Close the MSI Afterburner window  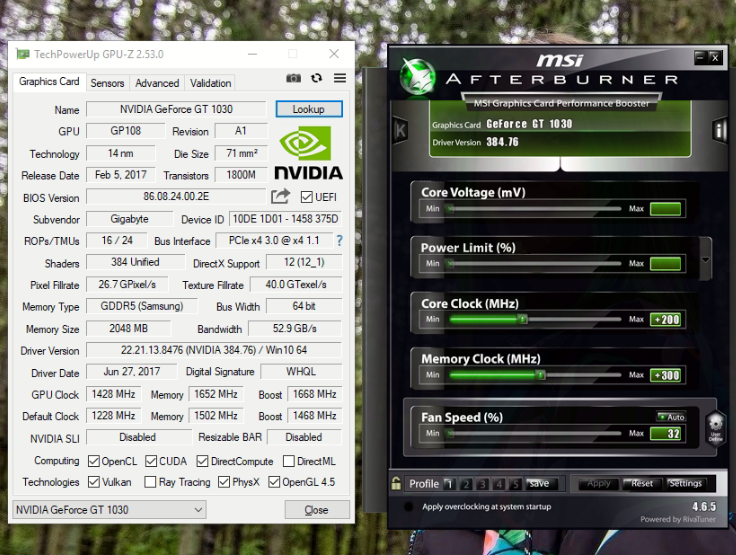tap(715, 58)
